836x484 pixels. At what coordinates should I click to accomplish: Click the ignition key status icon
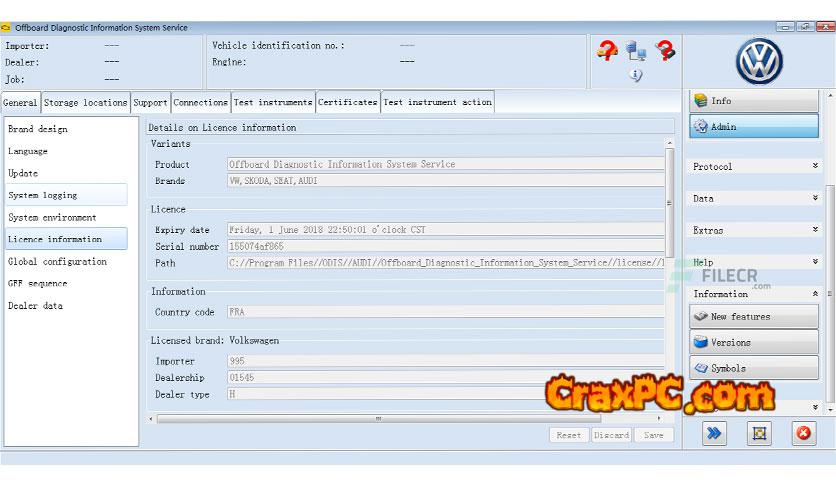pos(665,51)
